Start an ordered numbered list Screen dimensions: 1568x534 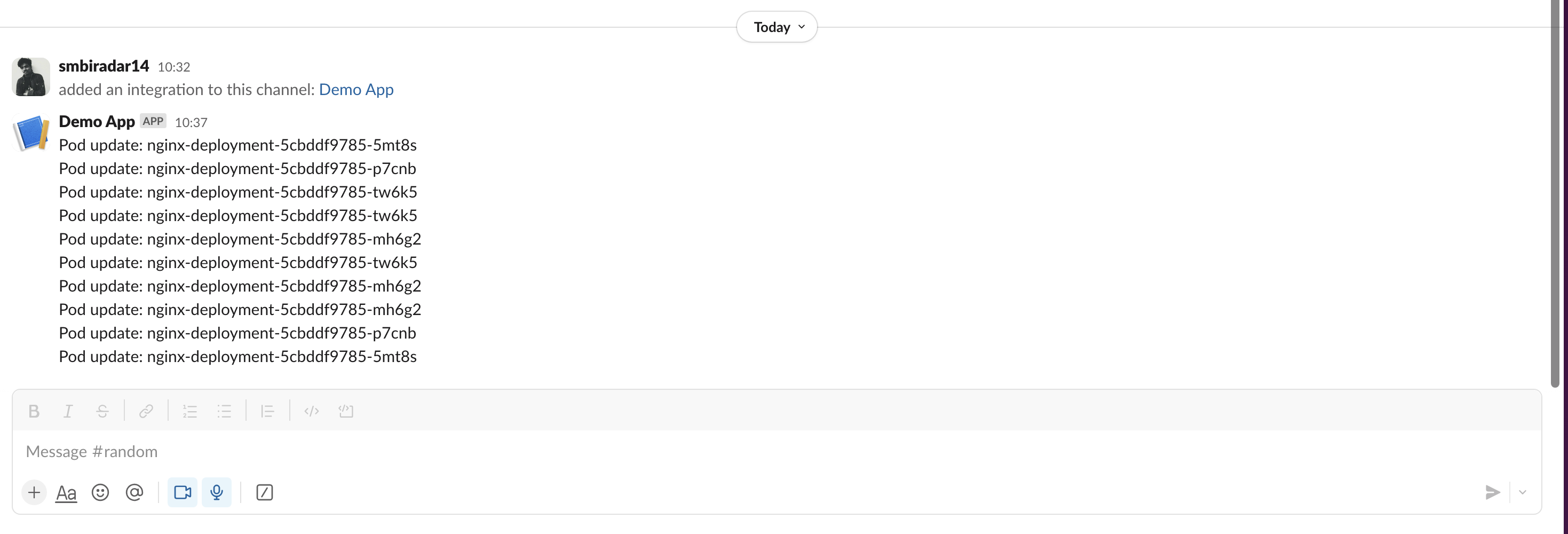pyautogui.click(x=190, y=411)
